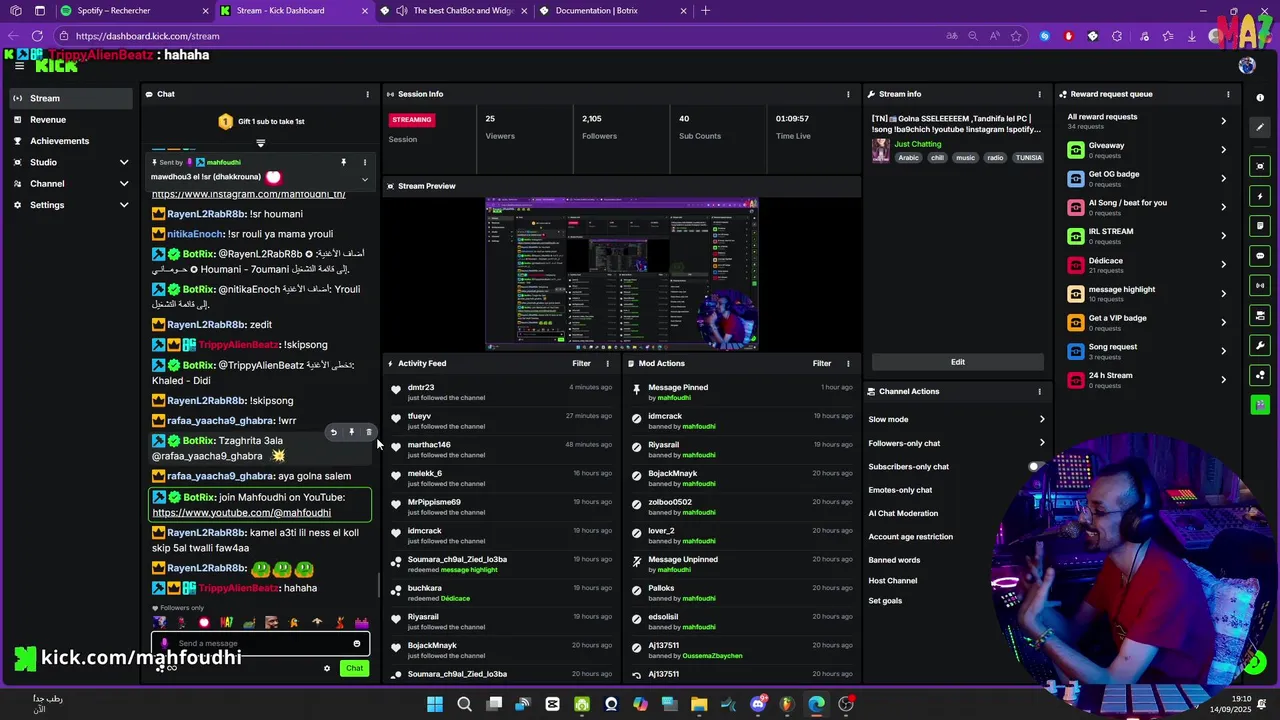Open All reward requests chevron

click(1223, 121)
